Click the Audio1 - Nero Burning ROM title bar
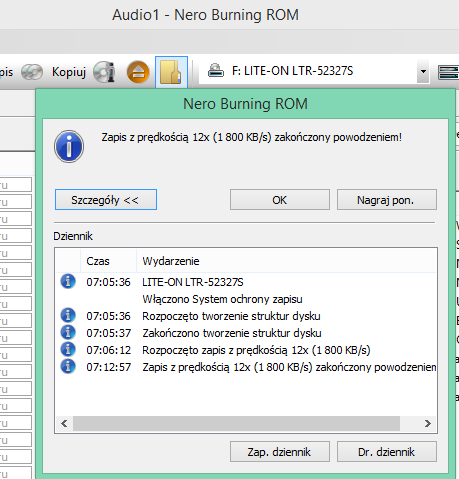The width and height of the screenshot is (459, 479). pyautogui.click(x=205, y=15)
